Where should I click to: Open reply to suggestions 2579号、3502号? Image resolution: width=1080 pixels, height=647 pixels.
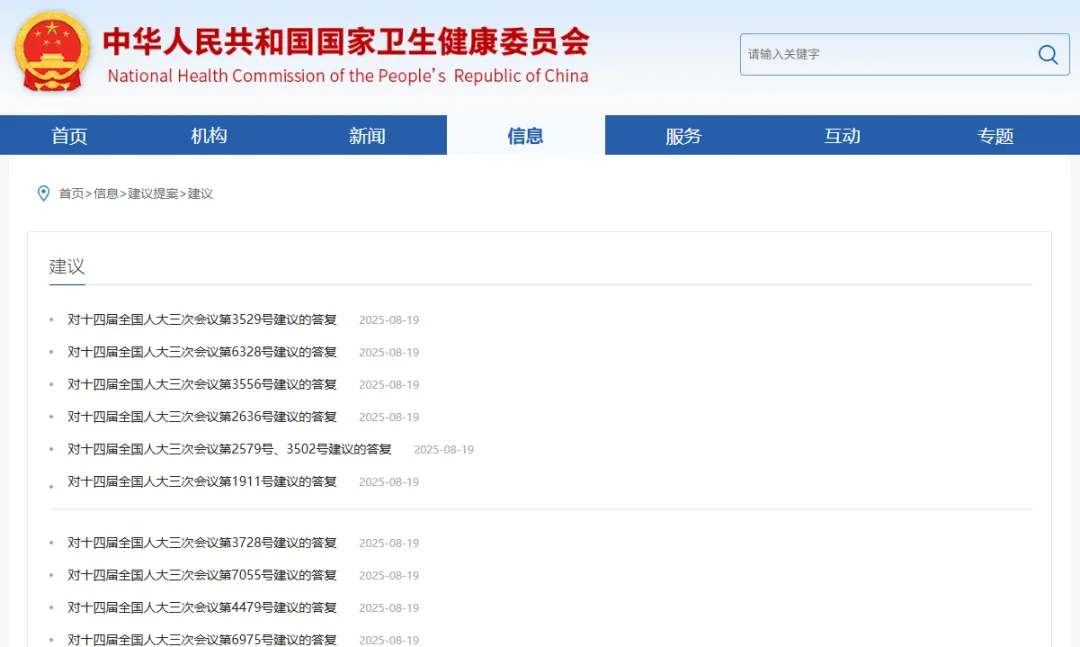click(229, 449)
